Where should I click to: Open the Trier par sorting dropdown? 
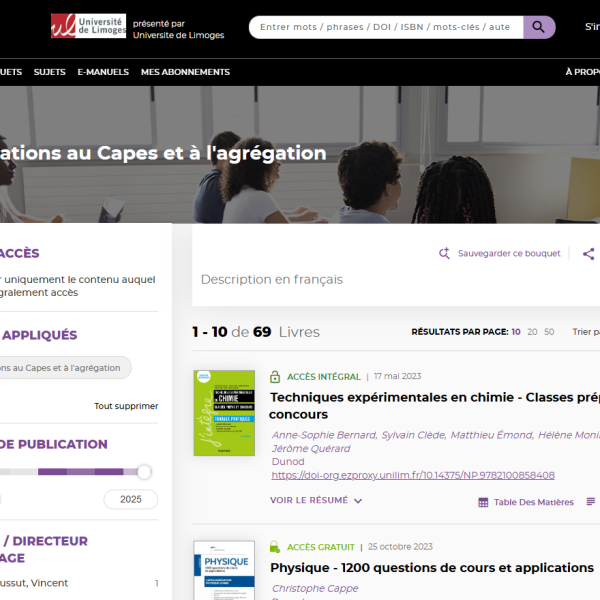586,332
